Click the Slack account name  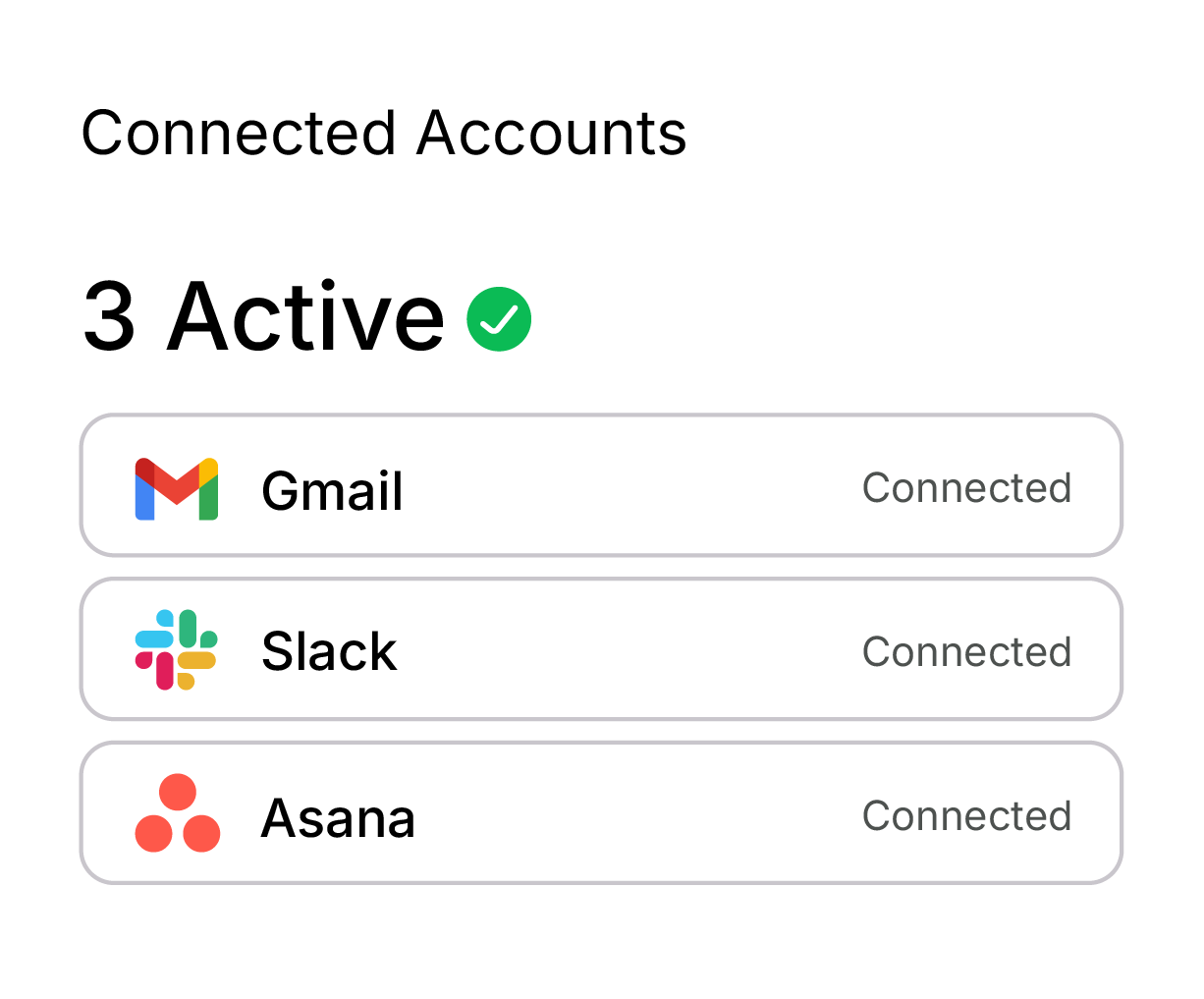coord(329,650)
